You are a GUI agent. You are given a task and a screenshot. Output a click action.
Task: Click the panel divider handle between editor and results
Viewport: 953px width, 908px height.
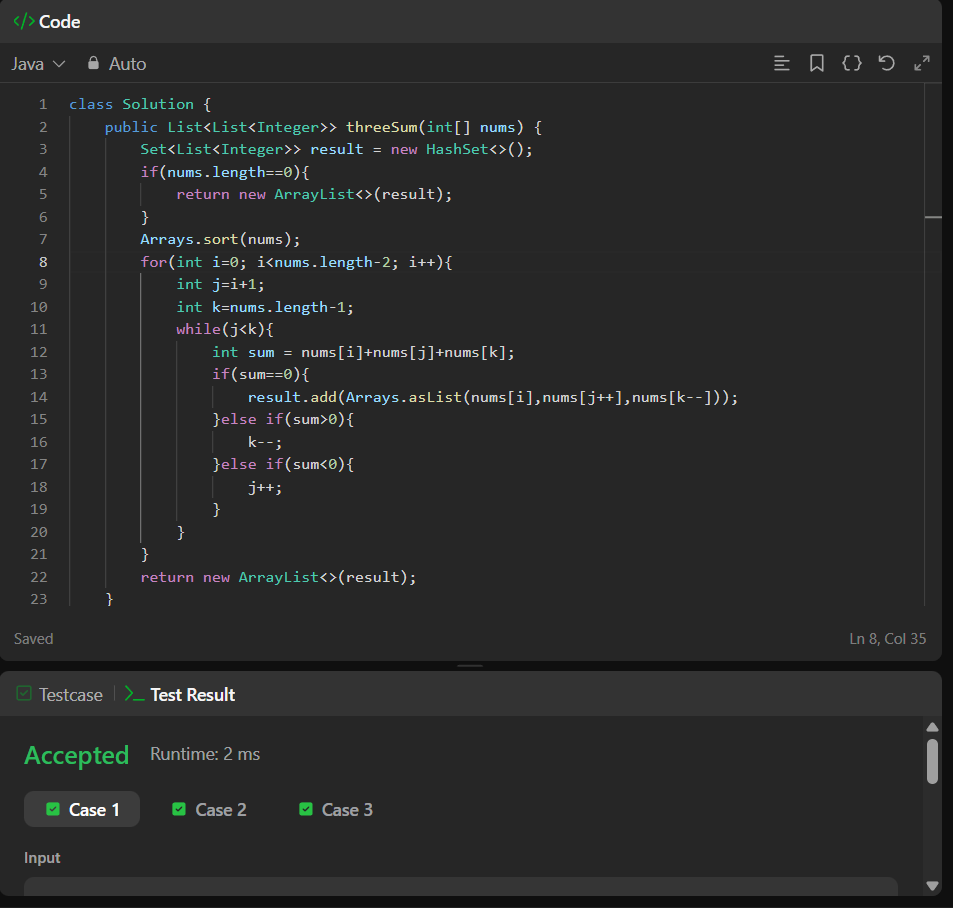point(470,666)
